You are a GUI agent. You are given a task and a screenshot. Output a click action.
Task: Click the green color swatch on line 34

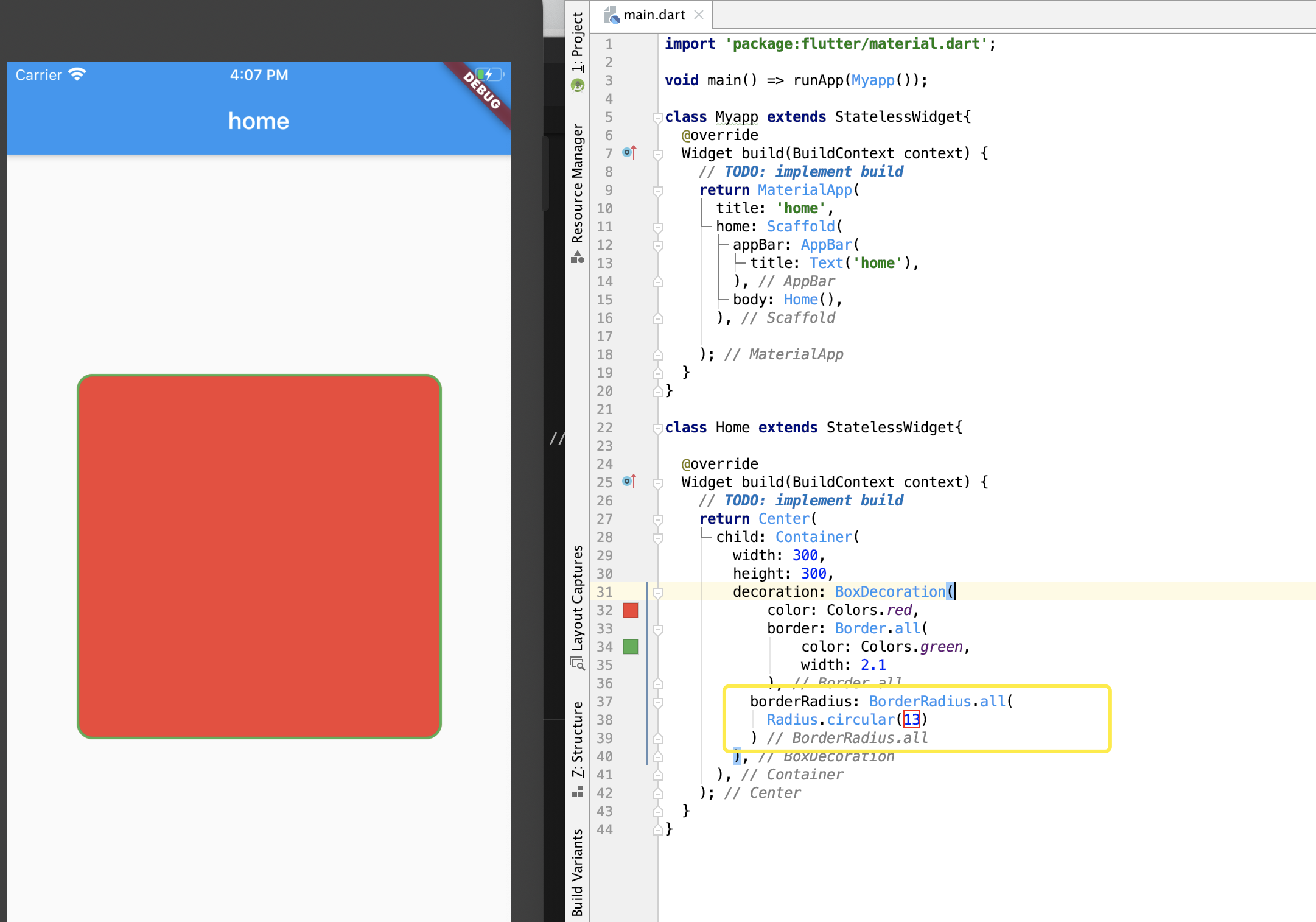631,647
